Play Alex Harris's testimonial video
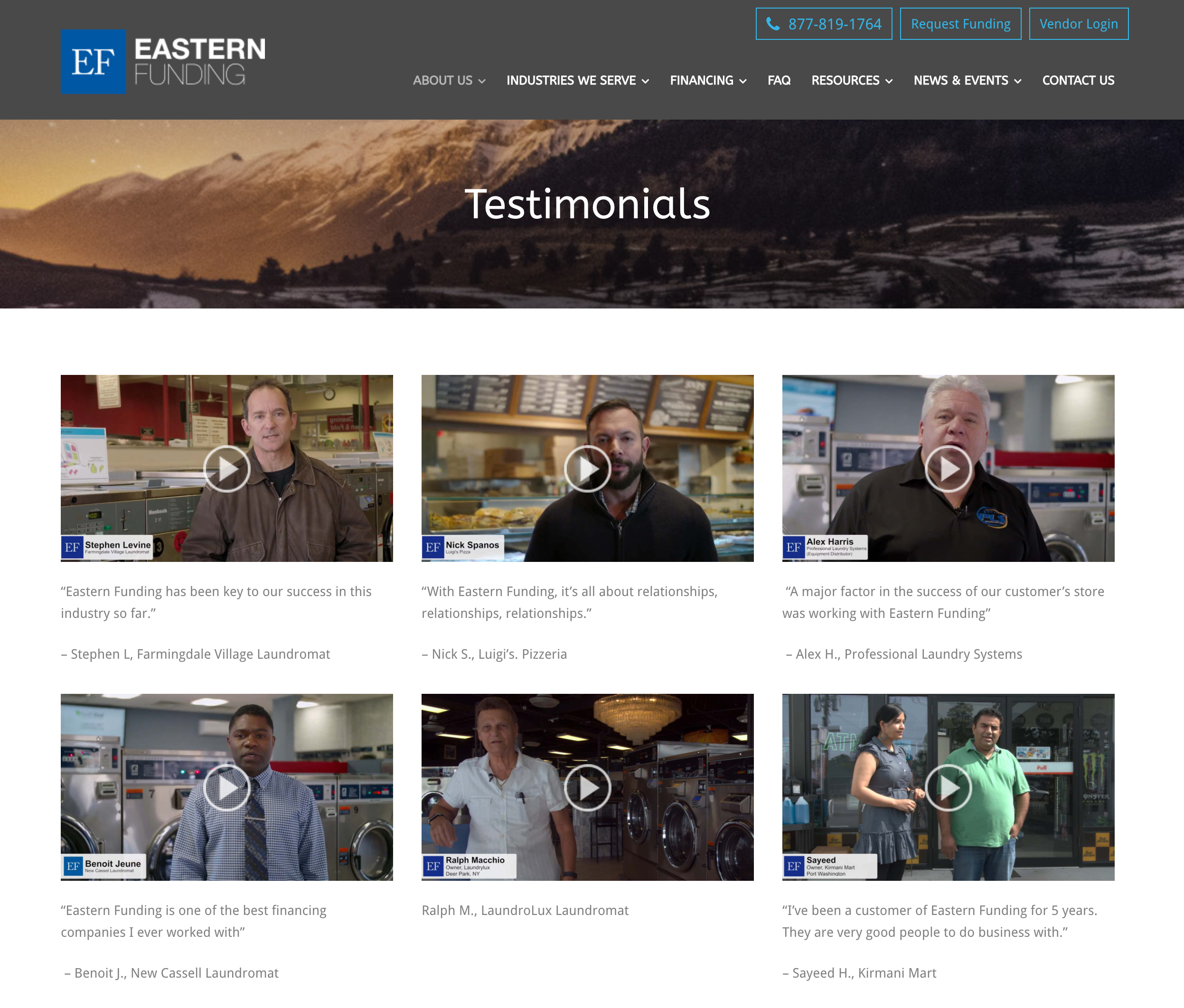1184x1008 pixels. coord(948,468)
